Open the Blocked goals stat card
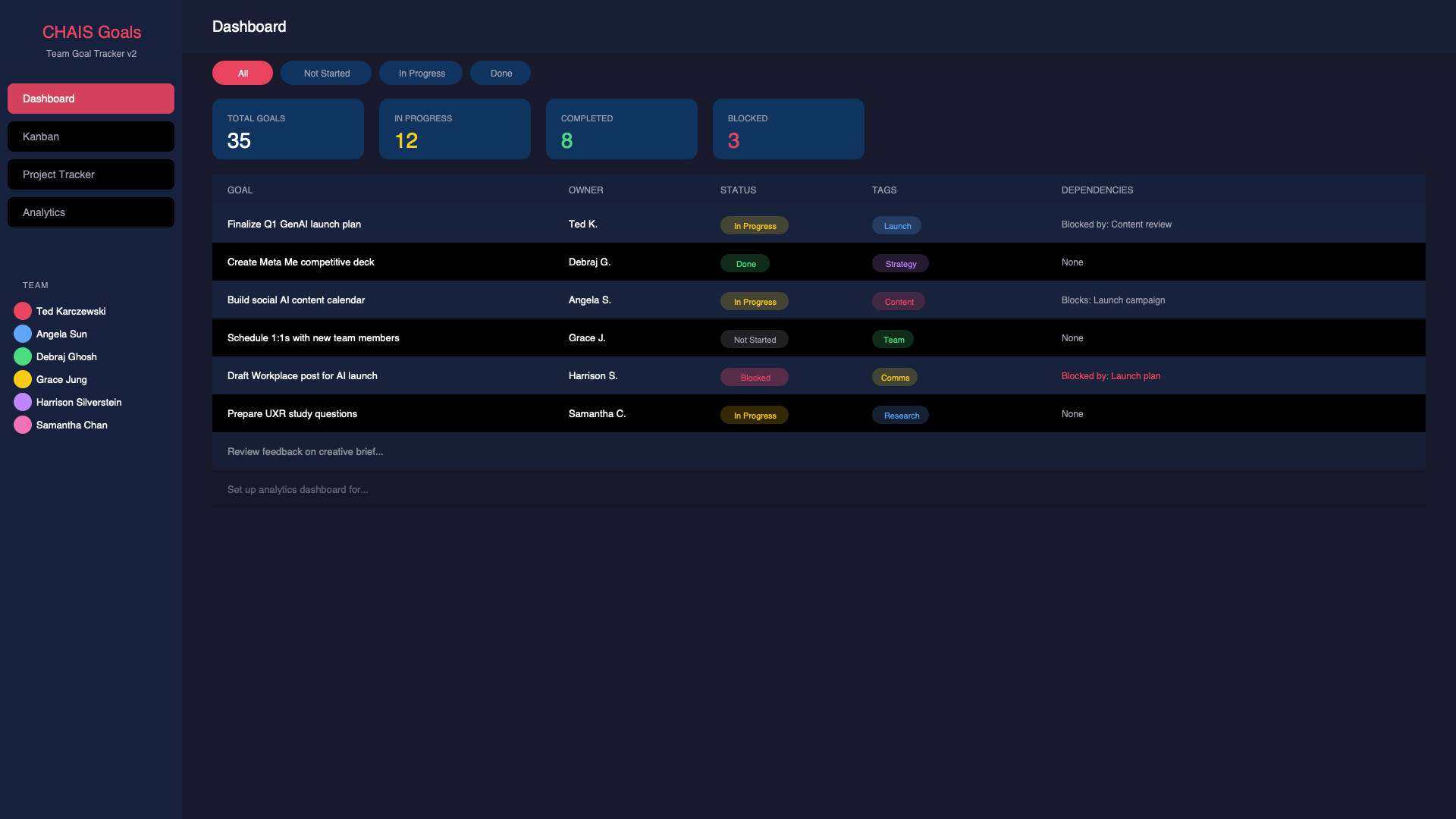Screen dimensions: 1456x819 point(788,129)
